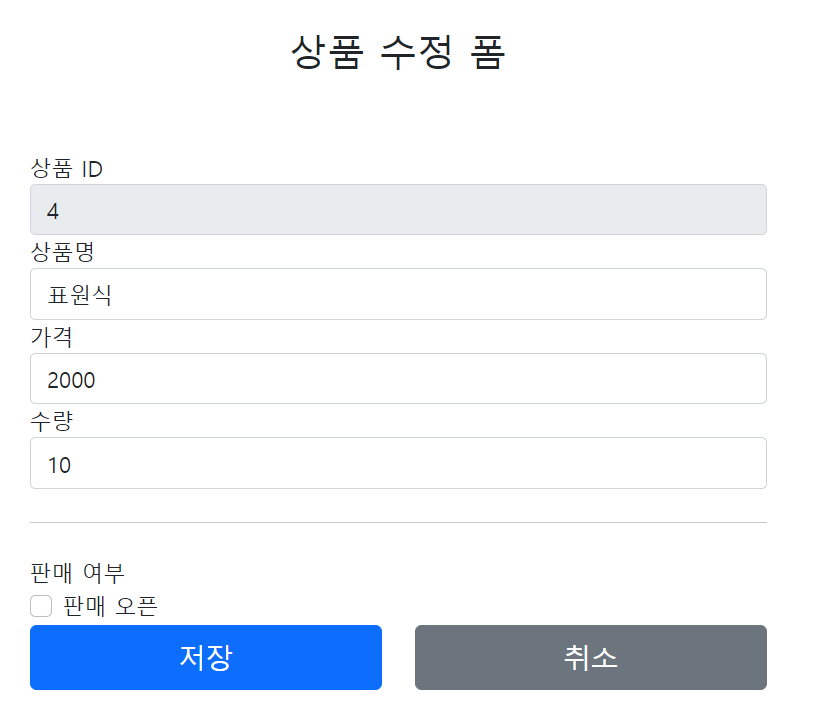Screen dimensions: 829x708
Task: Focus the 상품명 input field
Action: 398,294
